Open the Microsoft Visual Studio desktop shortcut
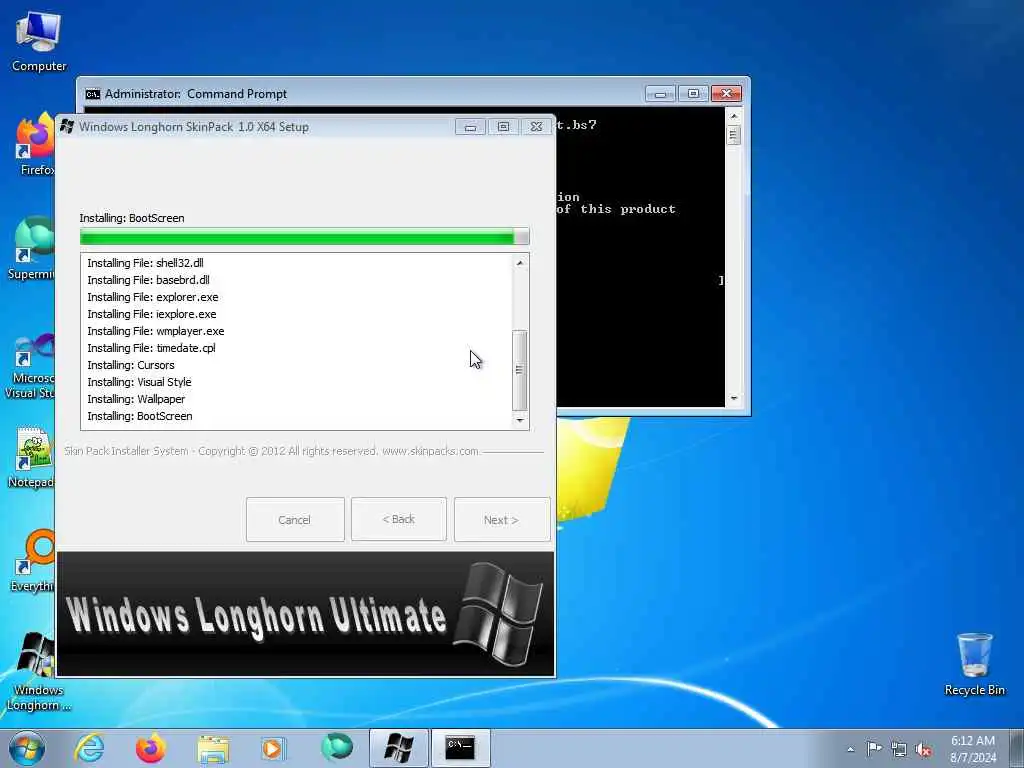 (30, 366)
